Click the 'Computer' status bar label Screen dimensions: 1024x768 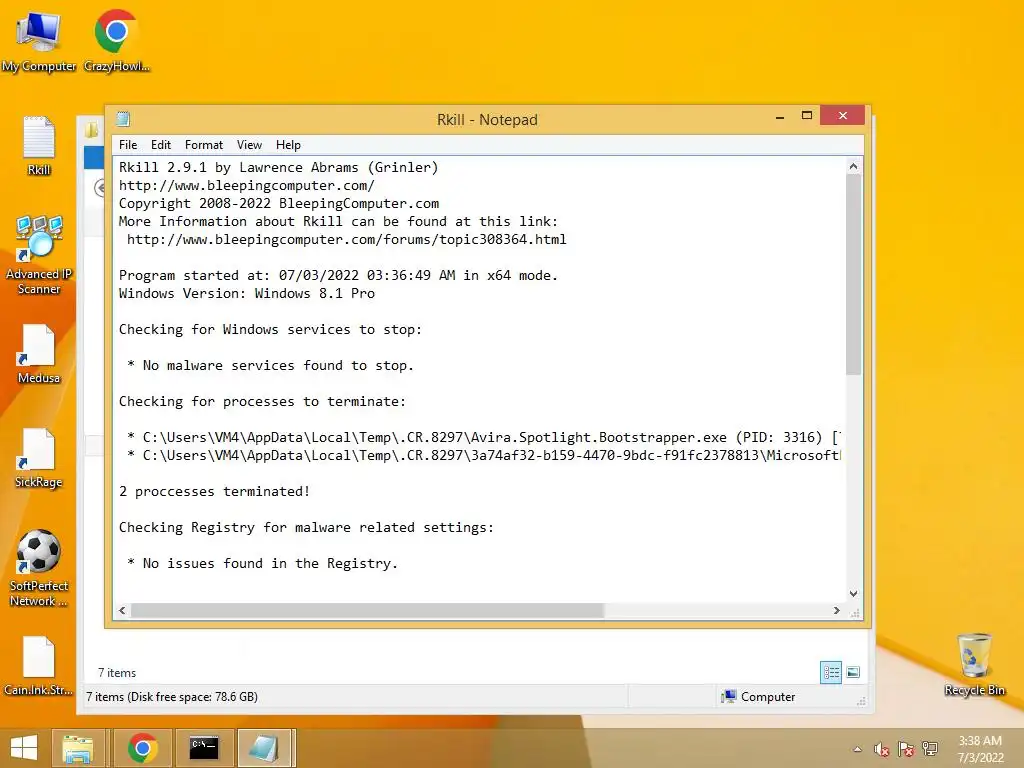coord(768,697)
